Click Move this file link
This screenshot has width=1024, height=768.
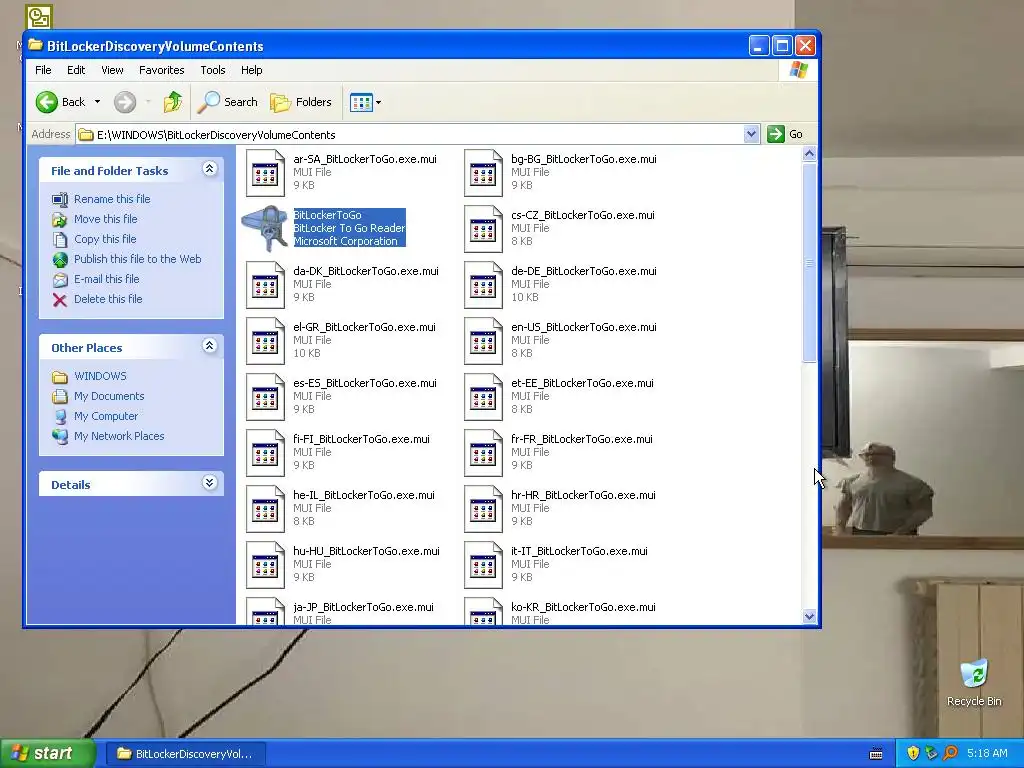point(105,219)
